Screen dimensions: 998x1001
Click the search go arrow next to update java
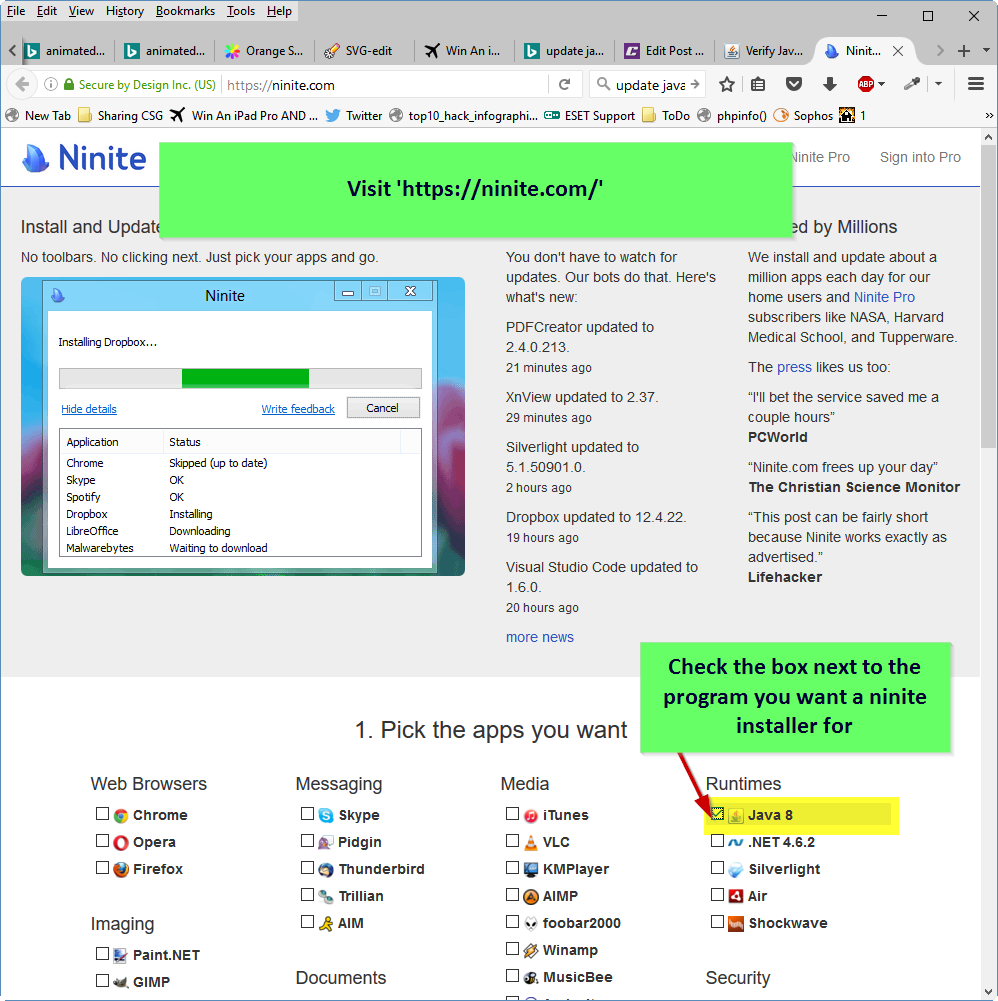click(695, 84)
